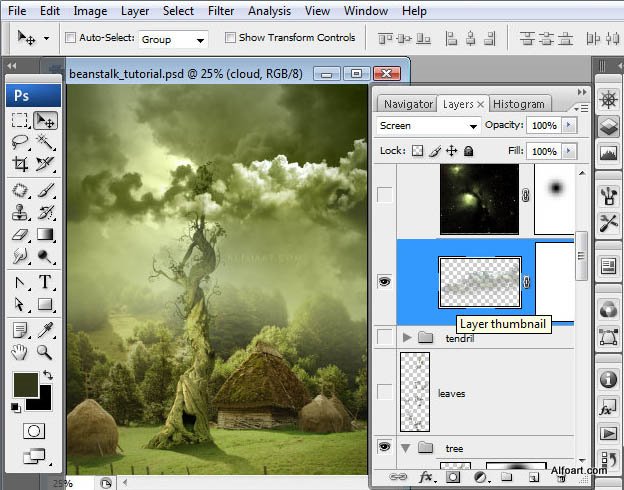Choose the Horizontal Type tool
Image resolution: width=624 pixels, height=490 pixels.
click(45, 282)
